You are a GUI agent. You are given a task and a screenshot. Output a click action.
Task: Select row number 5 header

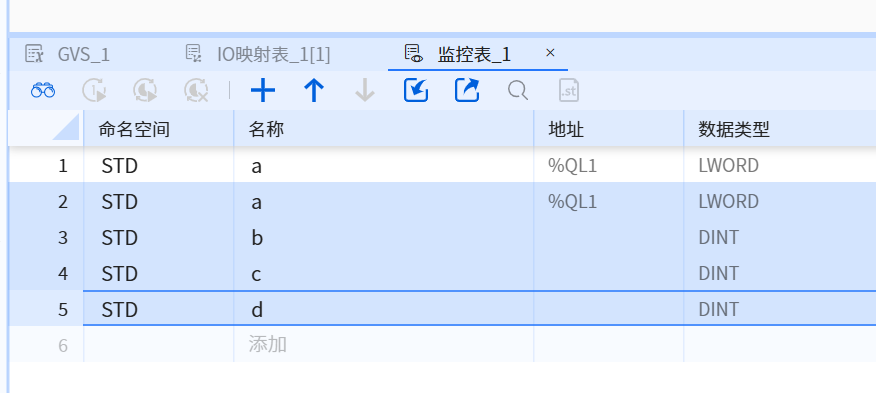point(46,309)
